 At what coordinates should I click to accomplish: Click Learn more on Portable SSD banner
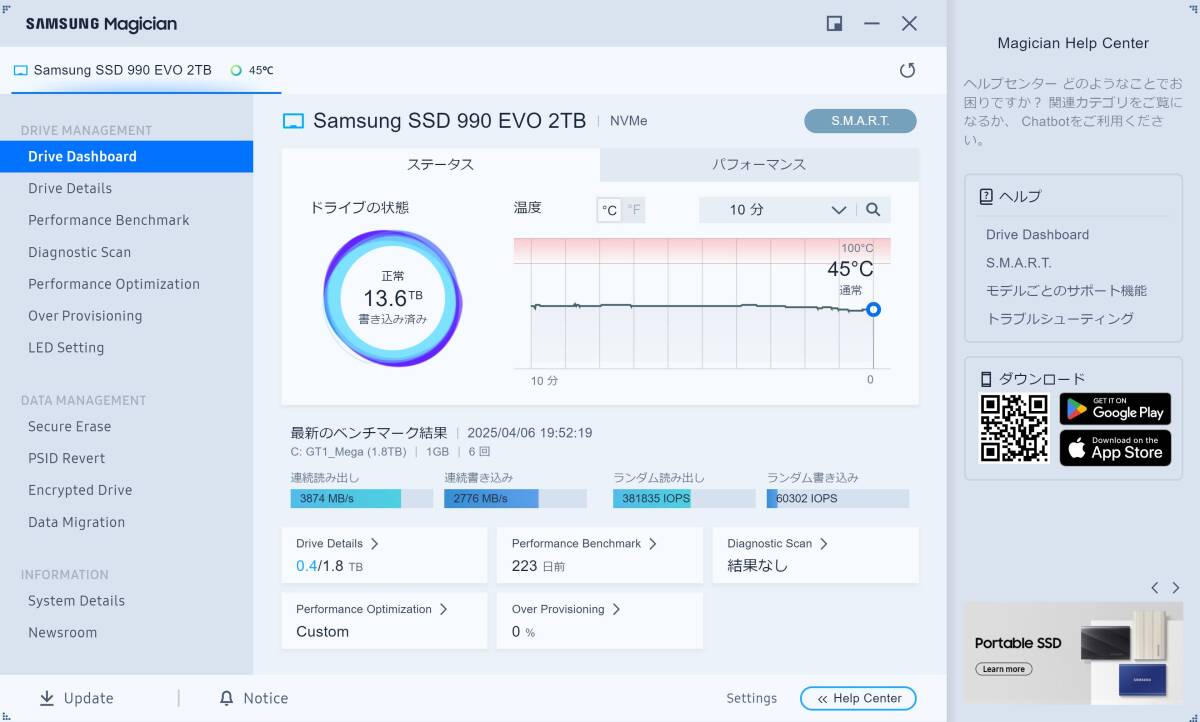[1004, 669]
